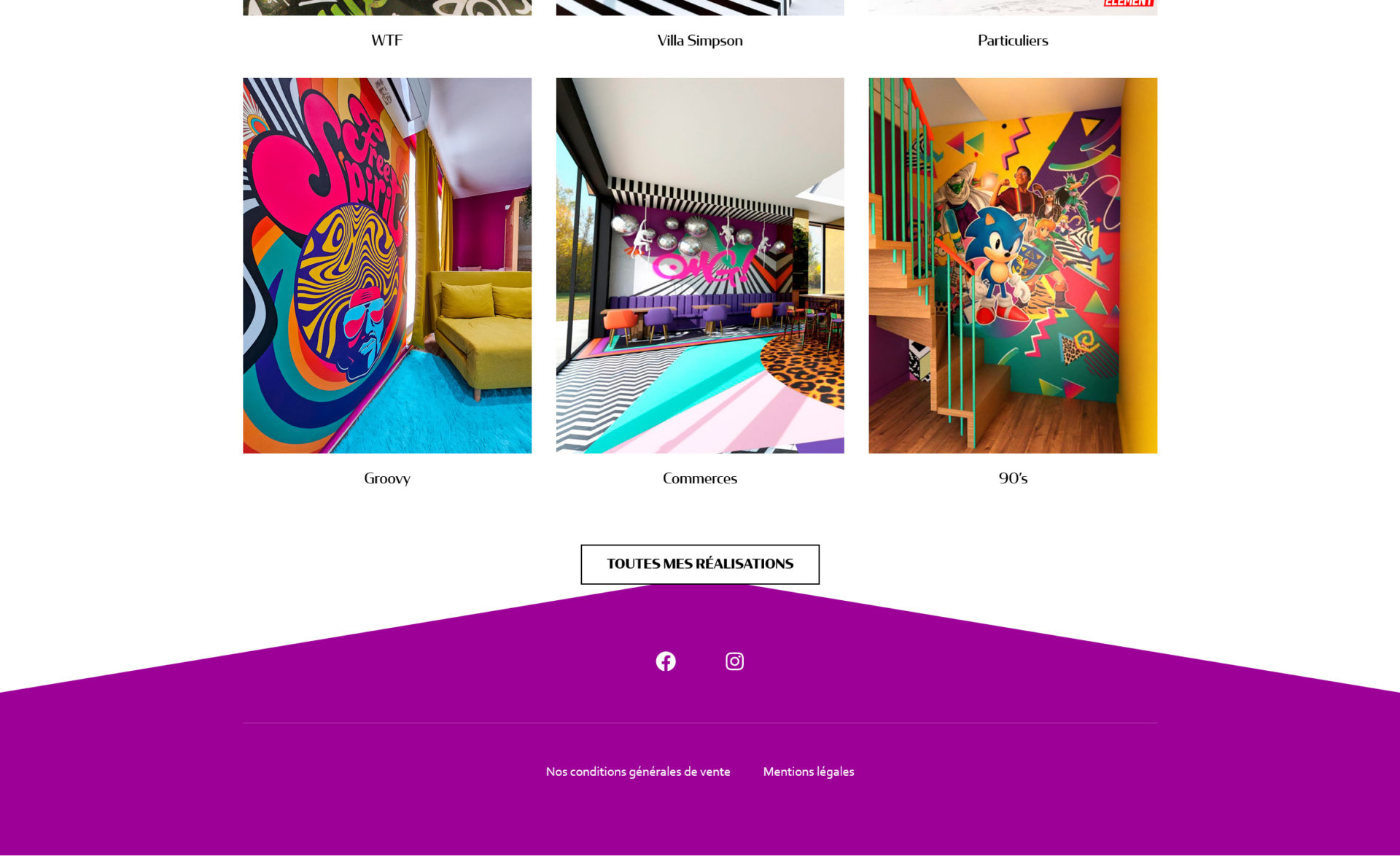Select the Commerces caption link
The image size is (1400, 859).
tap(700, 478)
